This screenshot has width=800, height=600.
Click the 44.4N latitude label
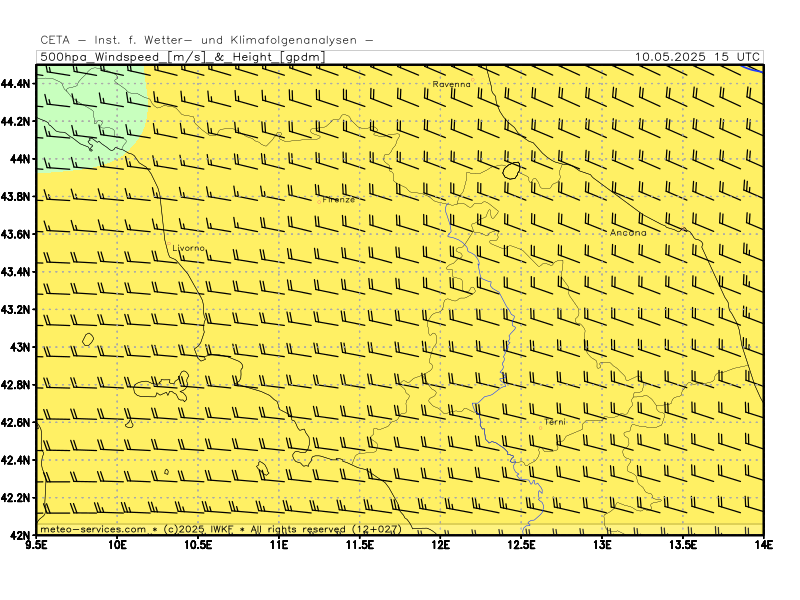point(16,83)
